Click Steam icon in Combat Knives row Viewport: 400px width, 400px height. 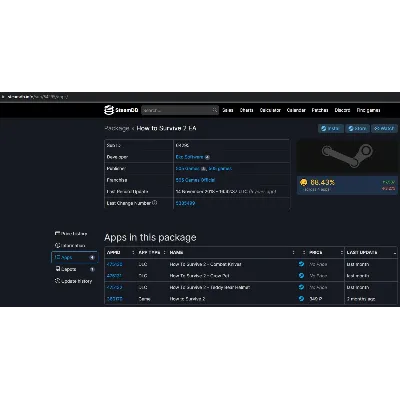pos(301,264)
